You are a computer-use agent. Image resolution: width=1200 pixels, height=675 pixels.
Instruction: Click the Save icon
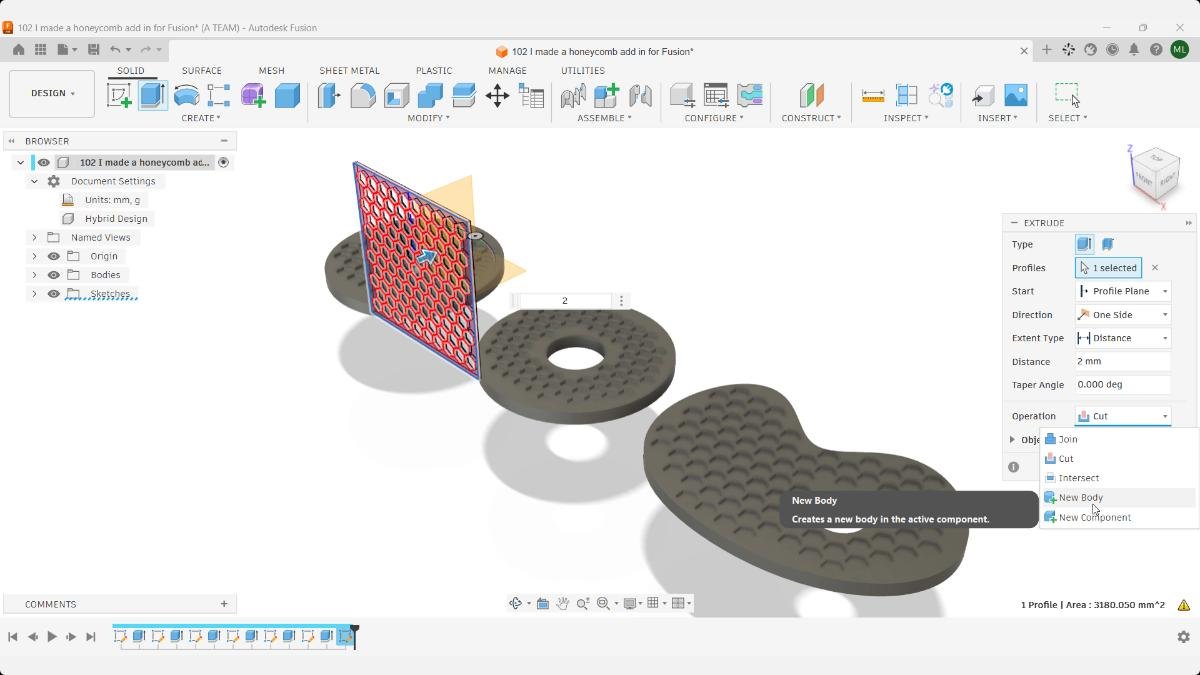tap(93, 49)
